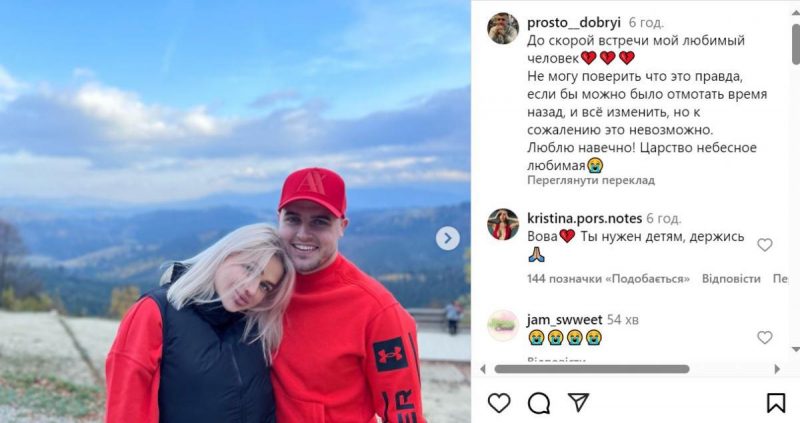800x423 pixels.
Task: Share post via paper plane icon
Action: coord(579,403)
